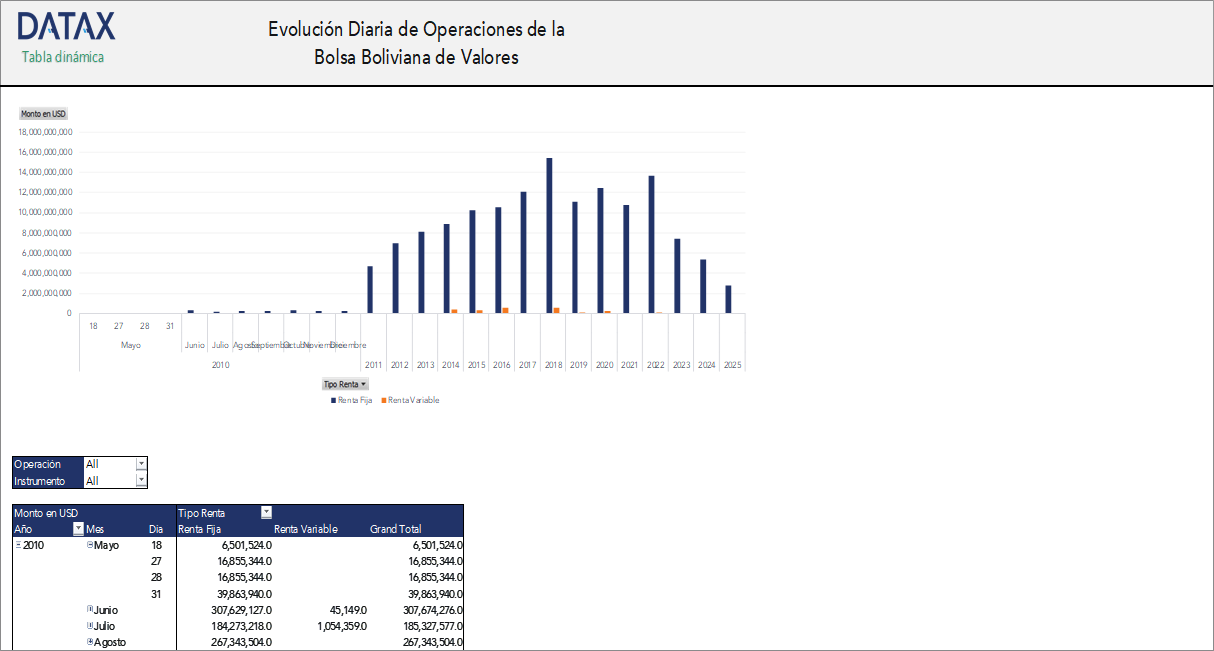1214x651 pixels.
Task: Click the Tabla dinámica label
Action: point(63,57)
